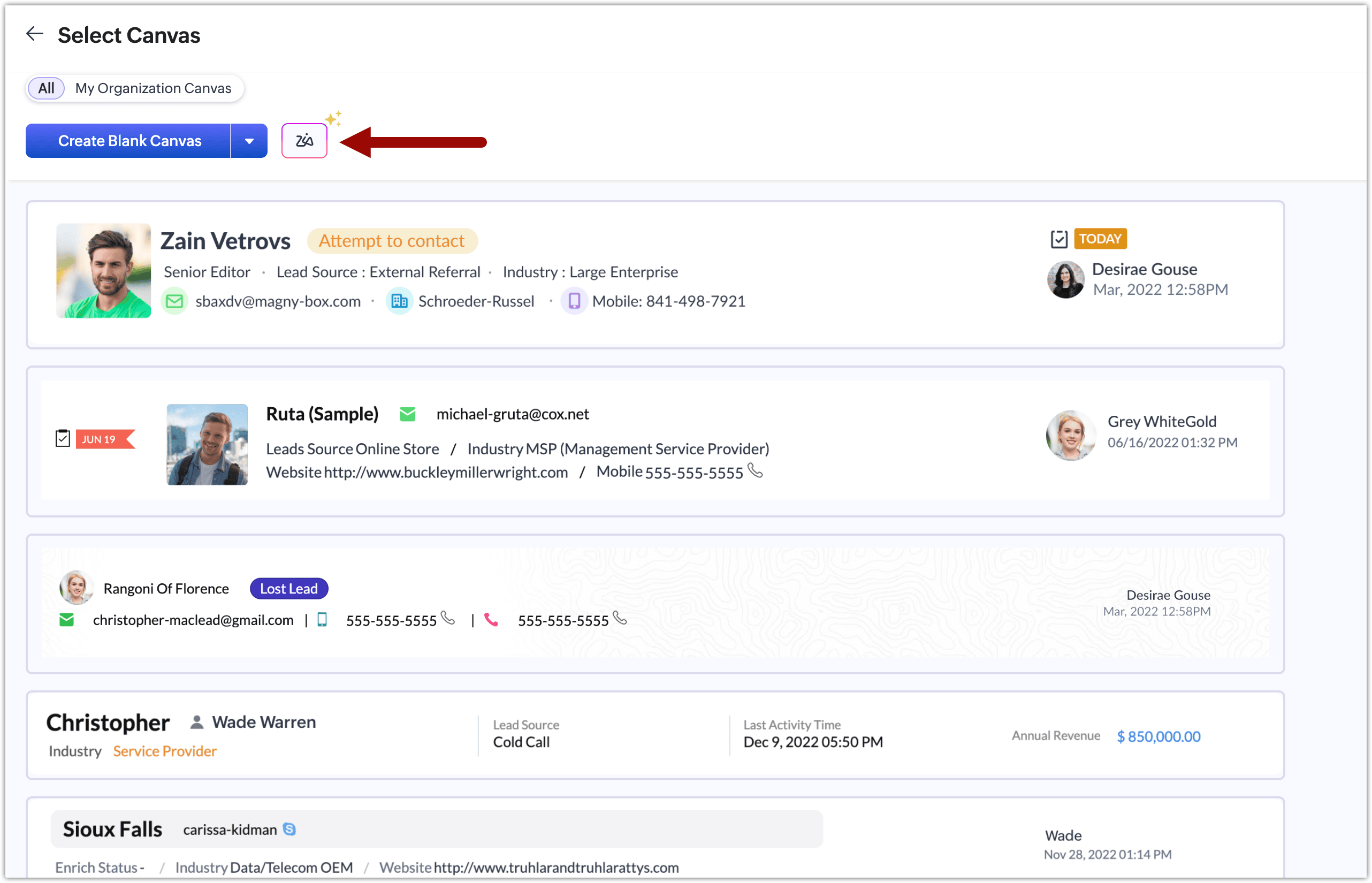
Task: Click green email icon beside sbaxdv@magny-box.com
Action: (174, 301)
